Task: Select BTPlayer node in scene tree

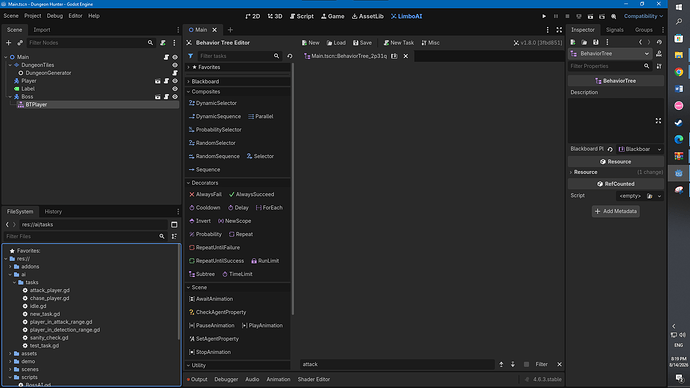Action: coord(36,105)
